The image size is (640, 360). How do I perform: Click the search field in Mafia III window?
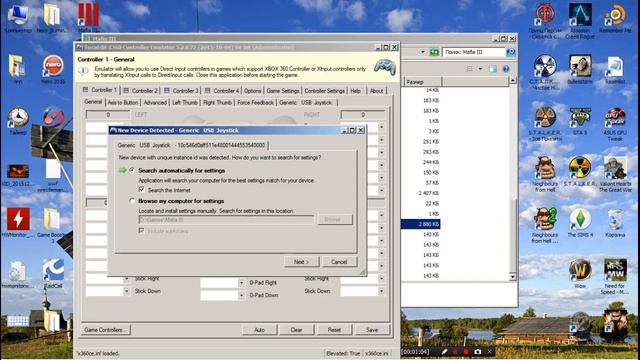[473, 52]
